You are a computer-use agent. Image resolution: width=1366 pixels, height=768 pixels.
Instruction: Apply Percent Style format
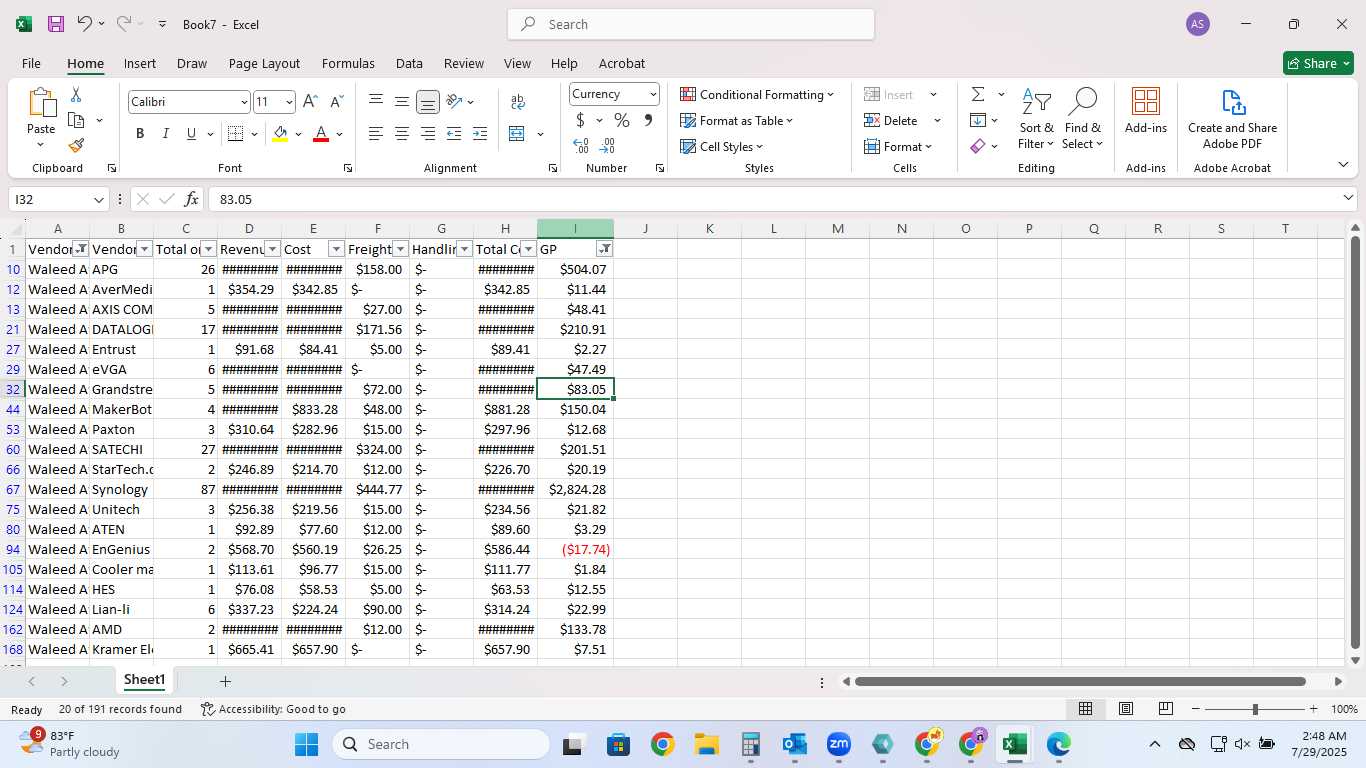(x=622, y=120)
